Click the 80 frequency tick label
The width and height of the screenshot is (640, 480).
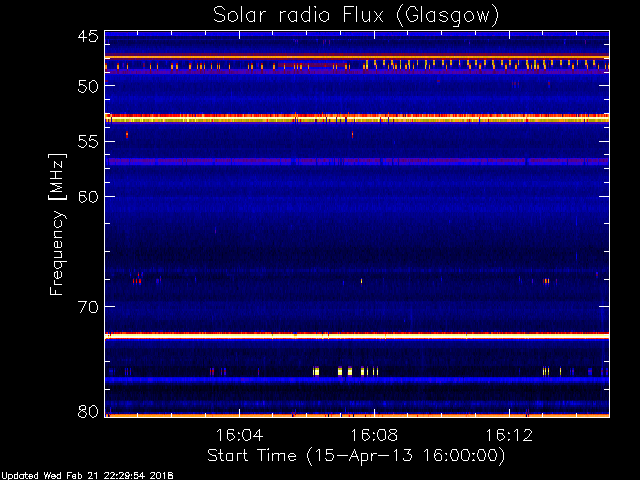coord(88,411)
